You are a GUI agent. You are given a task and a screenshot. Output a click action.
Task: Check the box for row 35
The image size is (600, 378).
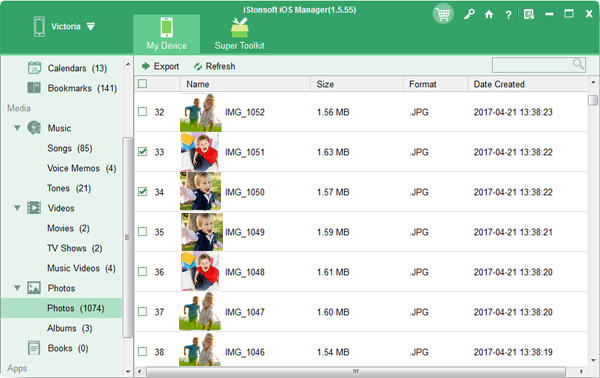pos(142,231)
